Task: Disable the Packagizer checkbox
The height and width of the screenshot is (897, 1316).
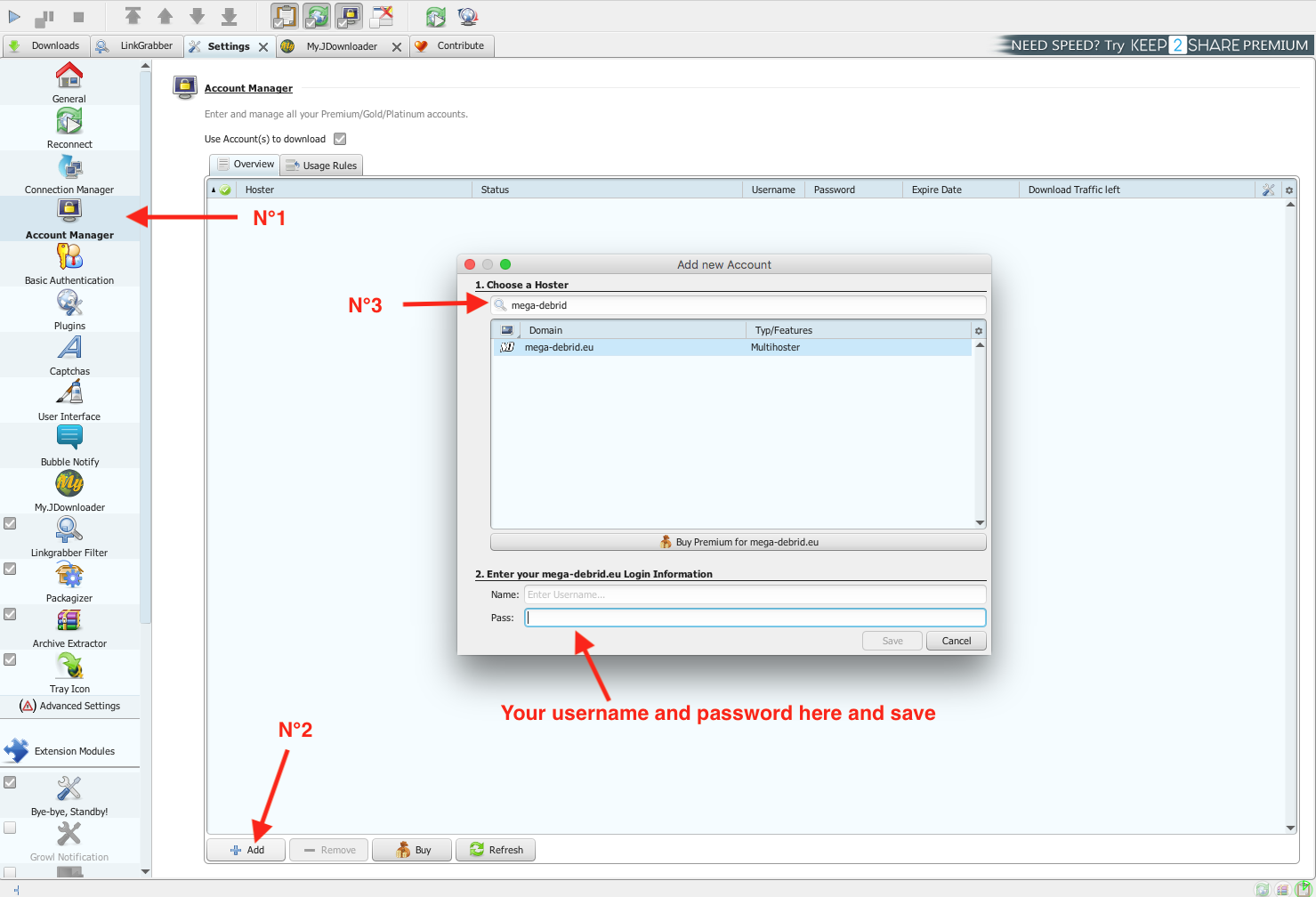Action: point(10,569)
